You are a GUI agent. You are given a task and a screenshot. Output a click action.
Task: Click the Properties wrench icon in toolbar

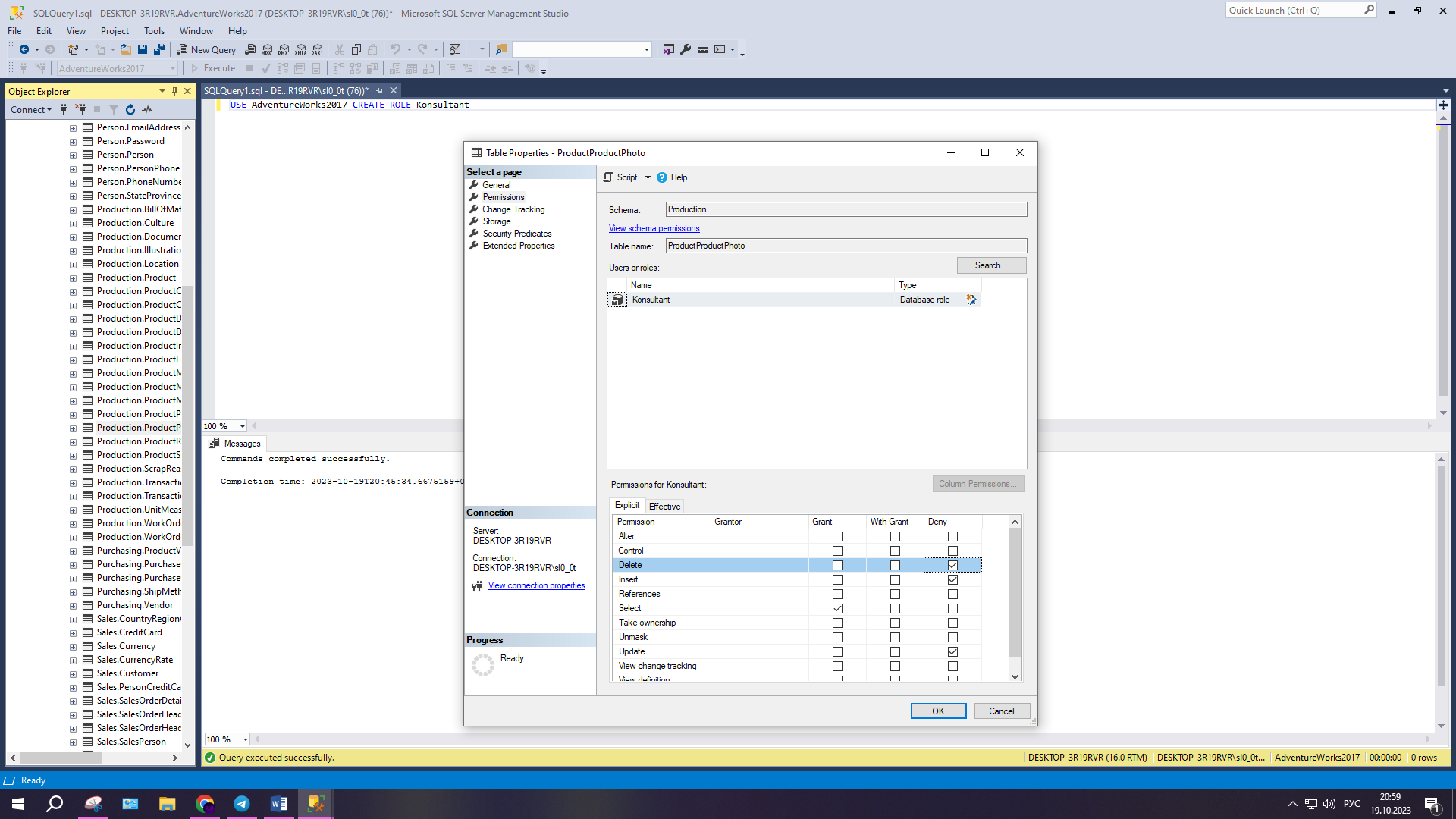coord(686,49)
